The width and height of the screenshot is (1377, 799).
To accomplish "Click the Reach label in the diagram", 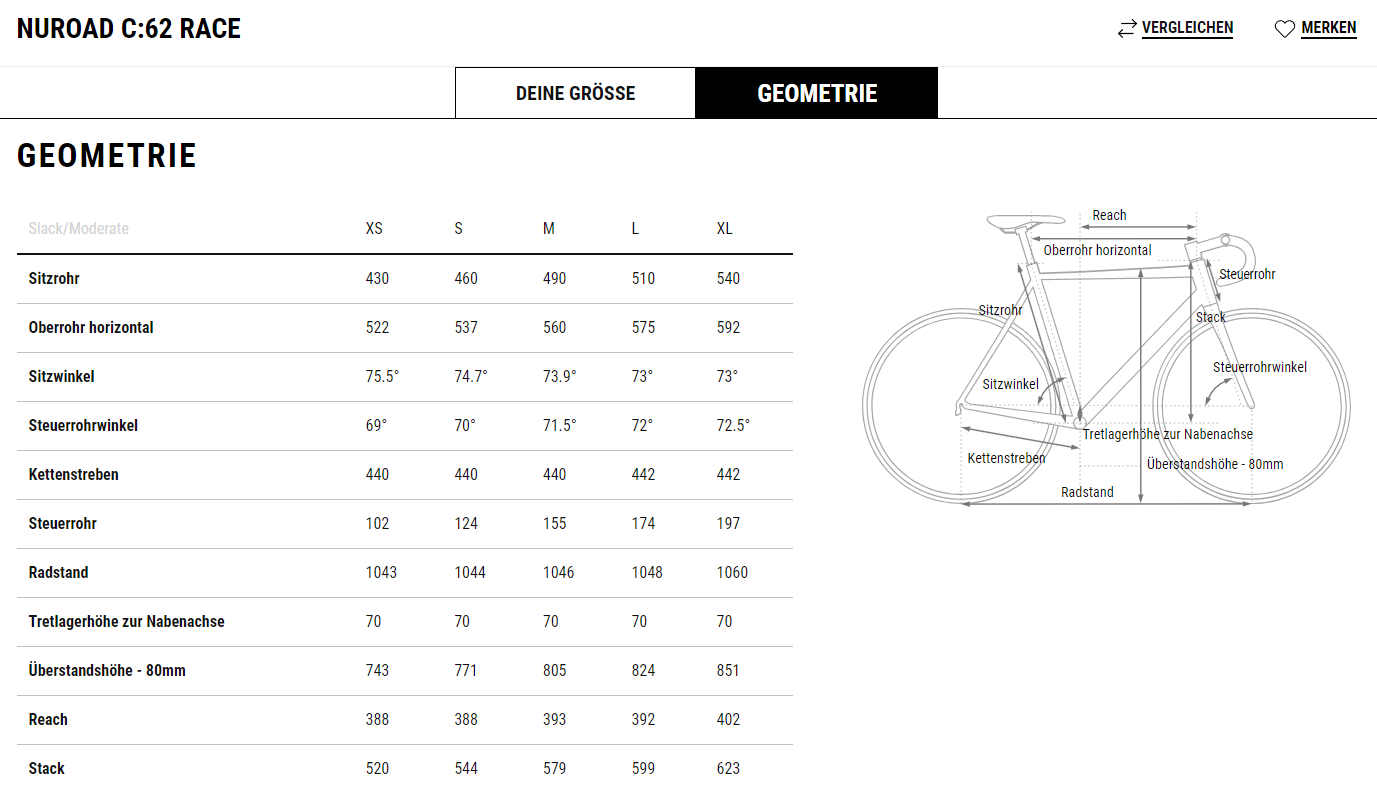I will click(x=1109, y=215).
